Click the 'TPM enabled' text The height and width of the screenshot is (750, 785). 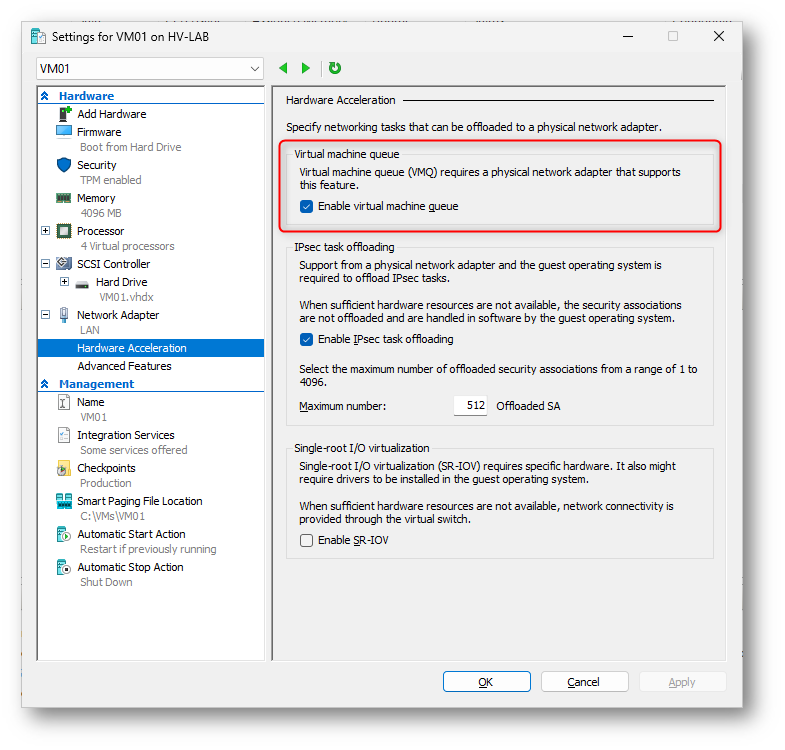[x=111, y=180]
